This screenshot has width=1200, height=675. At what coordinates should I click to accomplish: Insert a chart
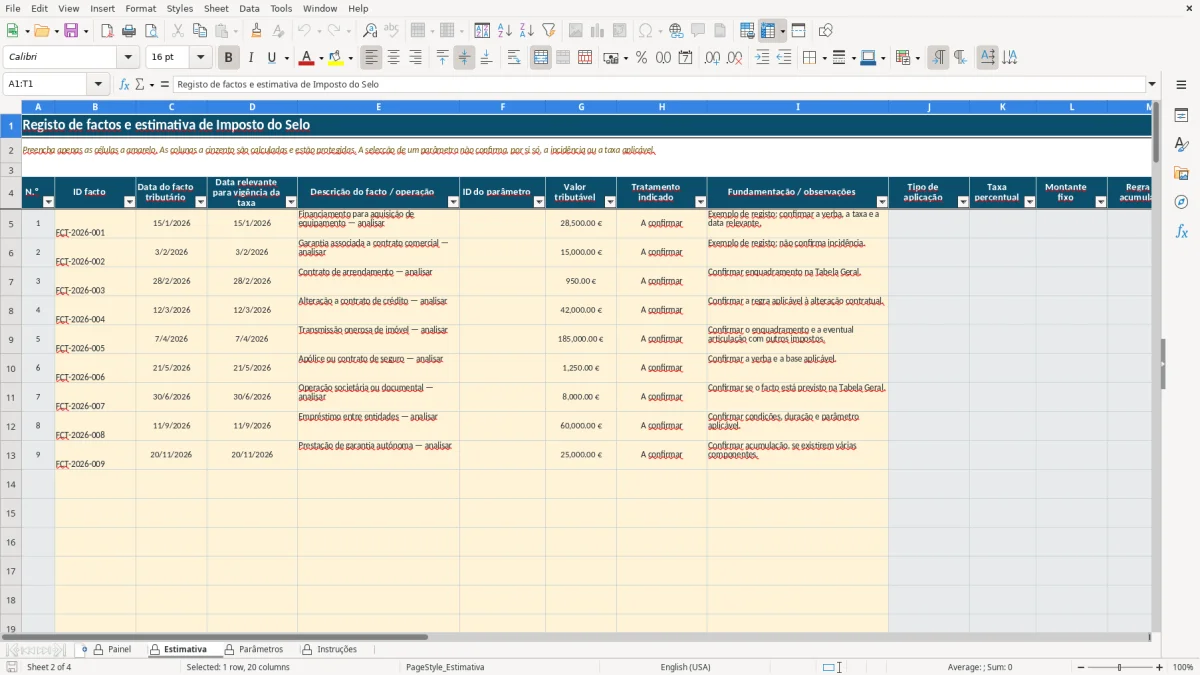(598, 31)
